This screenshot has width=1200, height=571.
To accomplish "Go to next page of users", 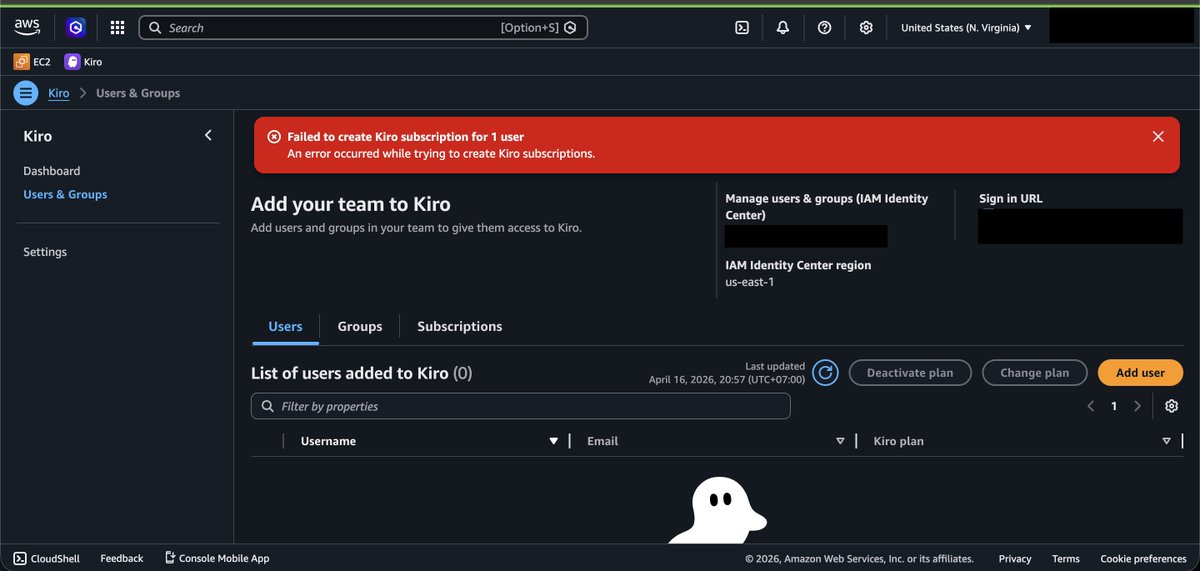I will click(x=1137, y=406).
